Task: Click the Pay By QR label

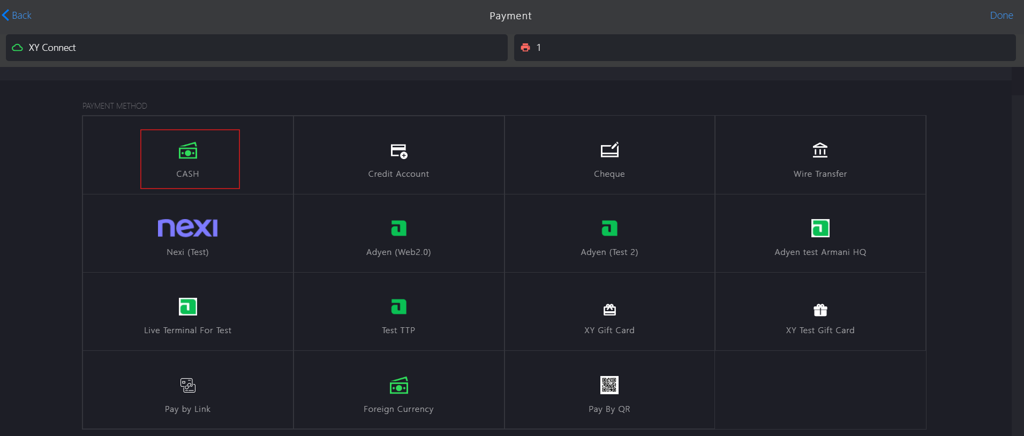Action: click(x=609, y=409)
